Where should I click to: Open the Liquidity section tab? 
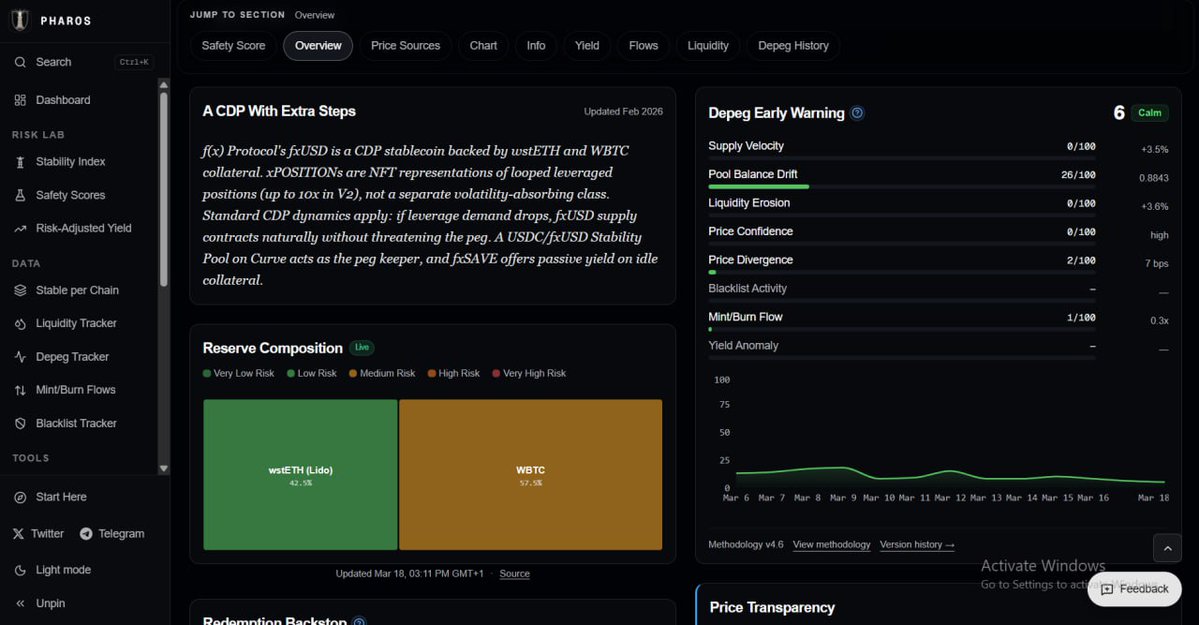pos(708,46)
